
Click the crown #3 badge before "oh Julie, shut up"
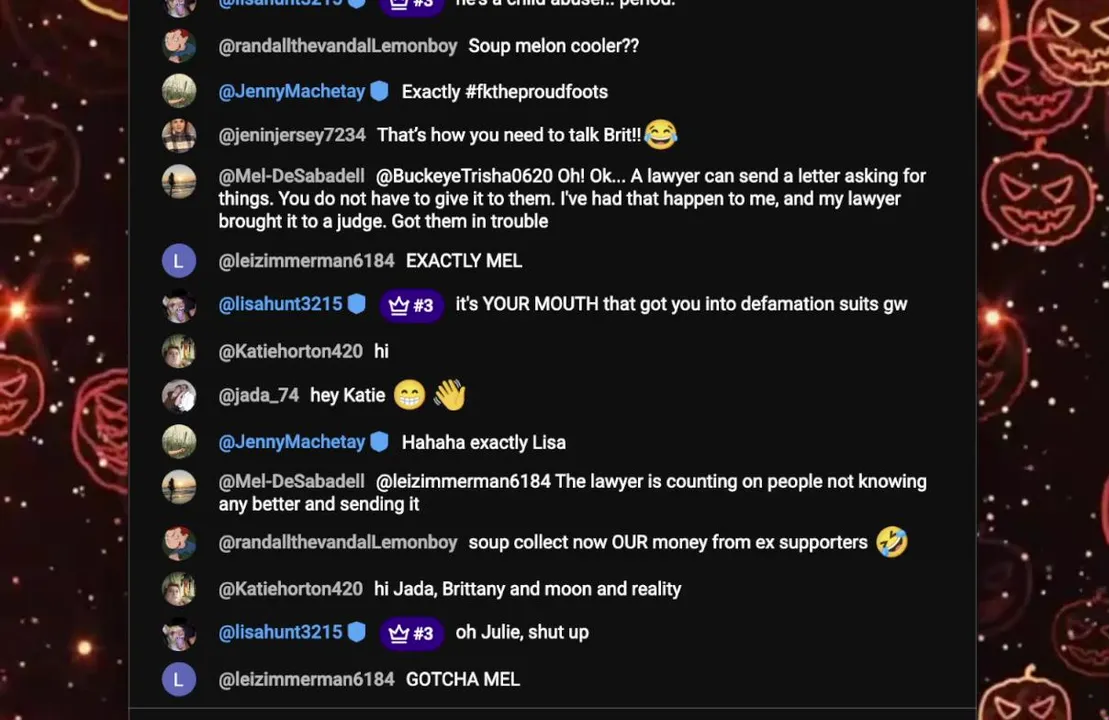pyautogui.click(x=411, y=633)
